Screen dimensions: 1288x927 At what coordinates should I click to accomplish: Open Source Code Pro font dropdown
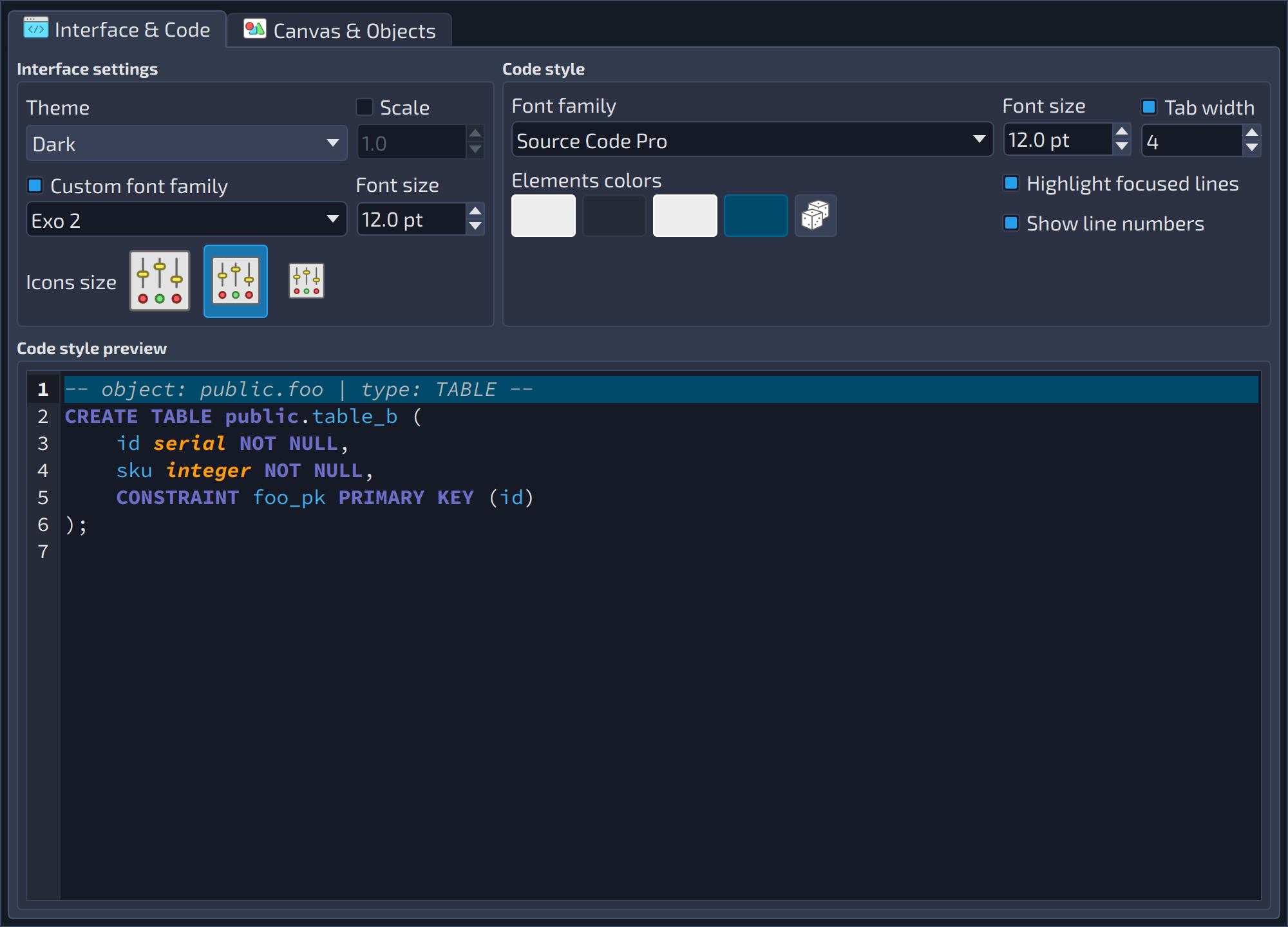(x=752, y=140)
